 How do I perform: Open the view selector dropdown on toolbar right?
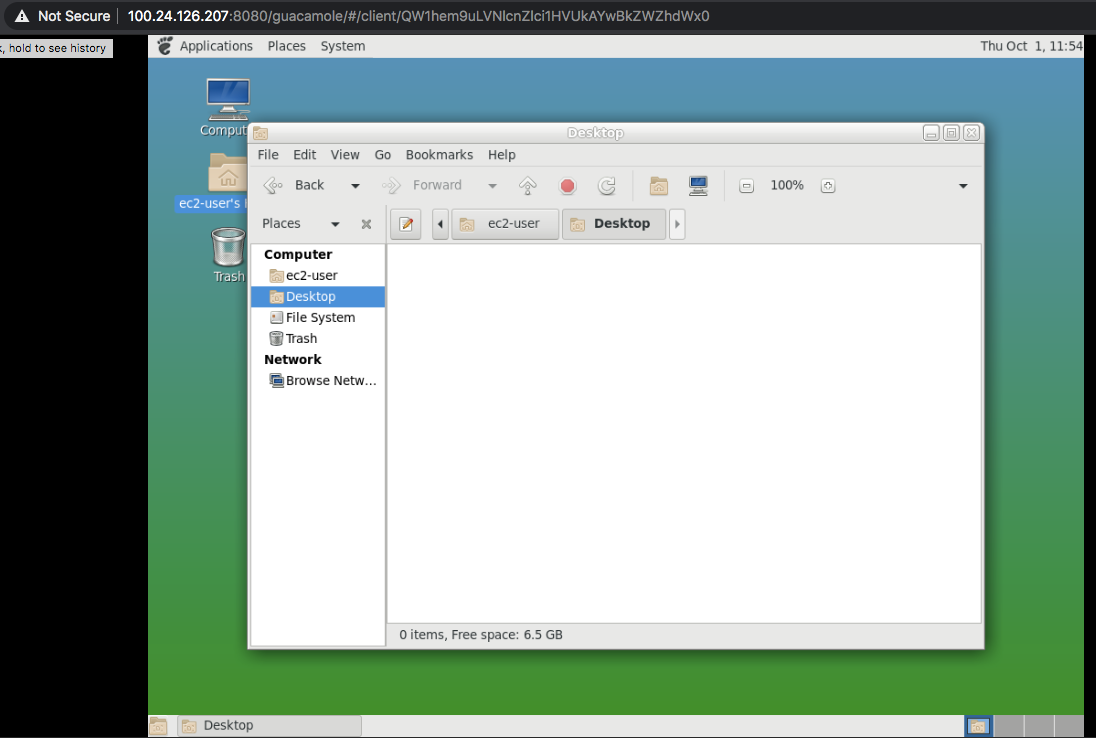tap(963, 185)
